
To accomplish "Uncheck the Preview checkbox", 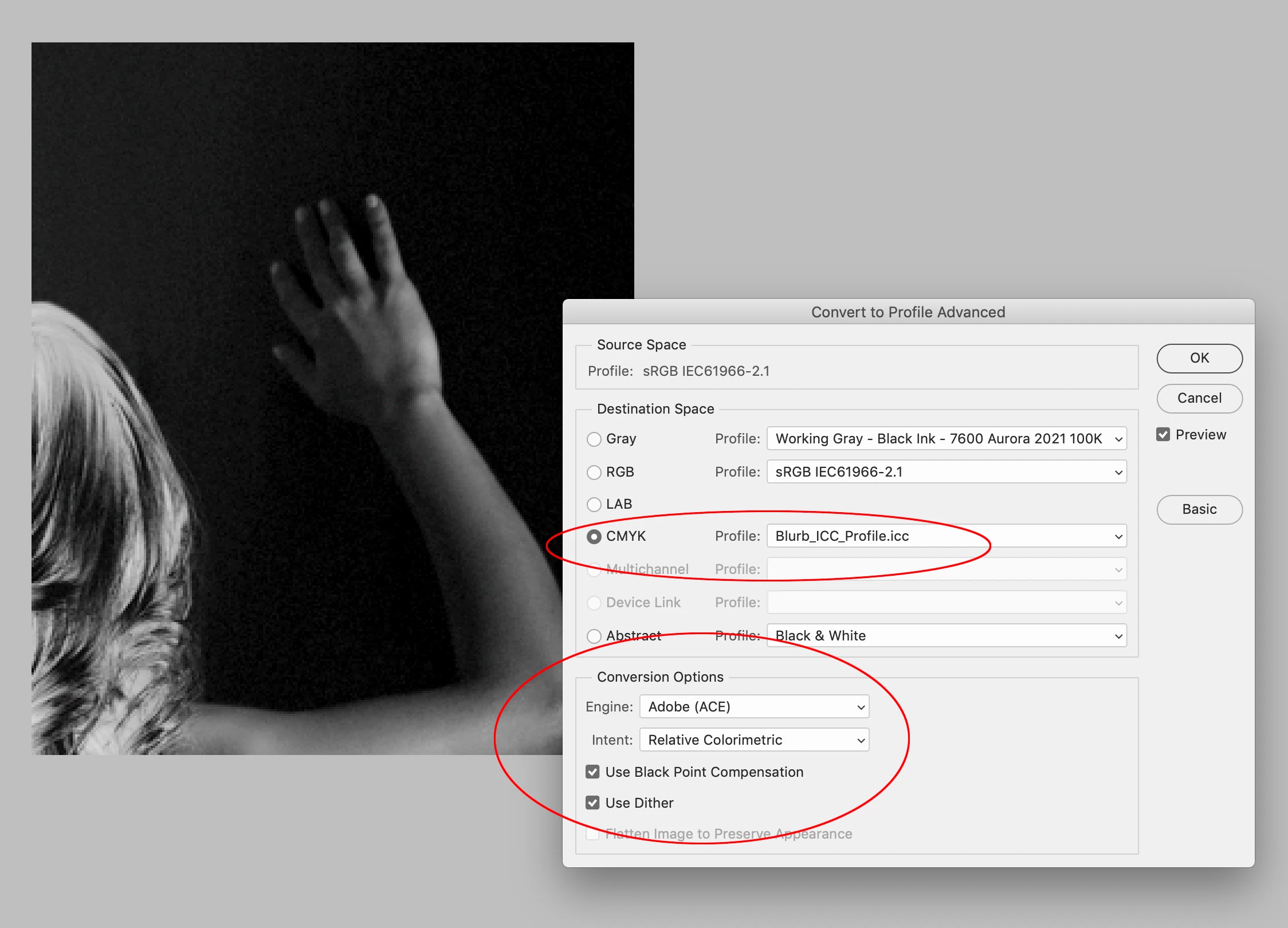I will [1163, 435].
